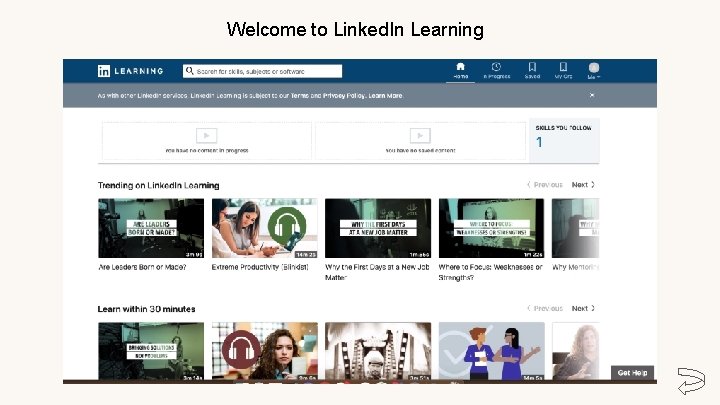Click the Trending on LinkedIn Learning heading
This screenshot has width=720, height=405.
(x=158, y=186)
